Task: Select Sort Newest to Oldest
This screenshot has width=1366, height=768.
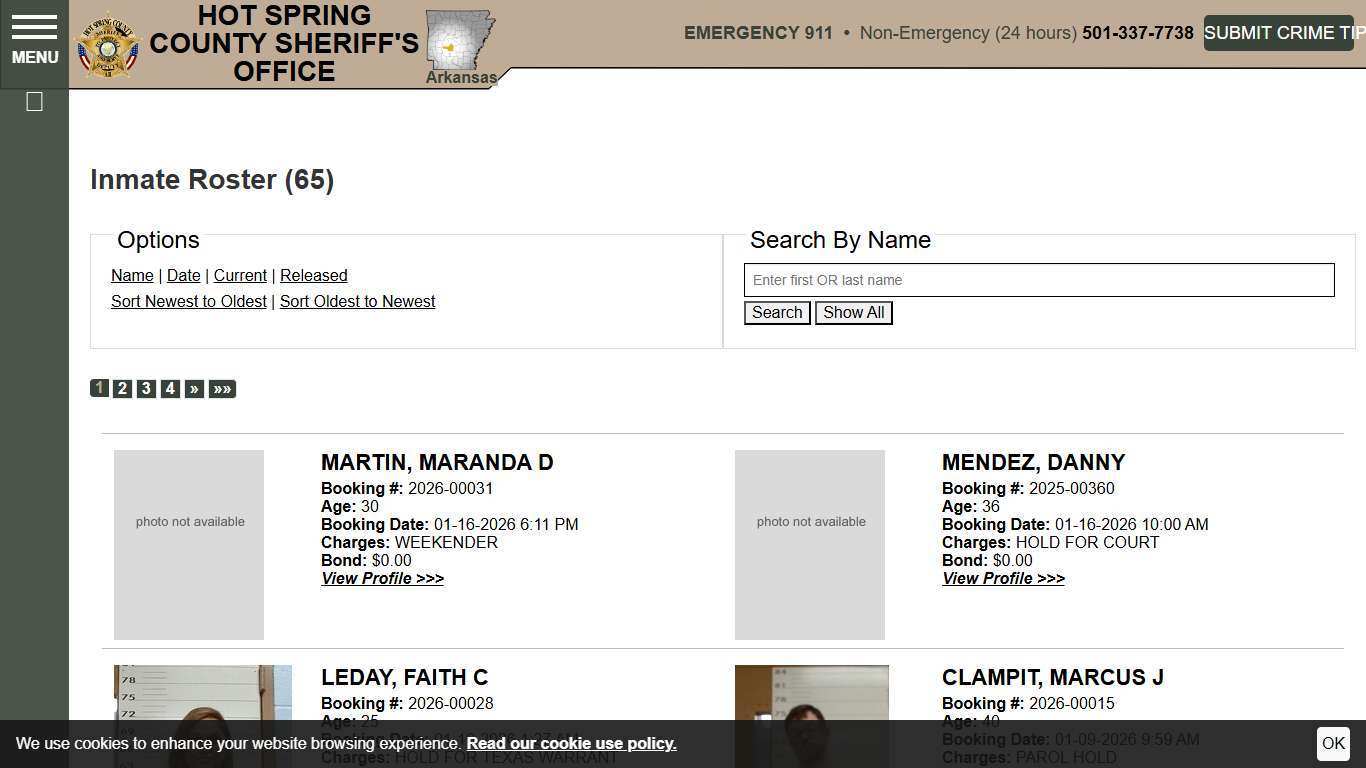Action: point(189,301)
